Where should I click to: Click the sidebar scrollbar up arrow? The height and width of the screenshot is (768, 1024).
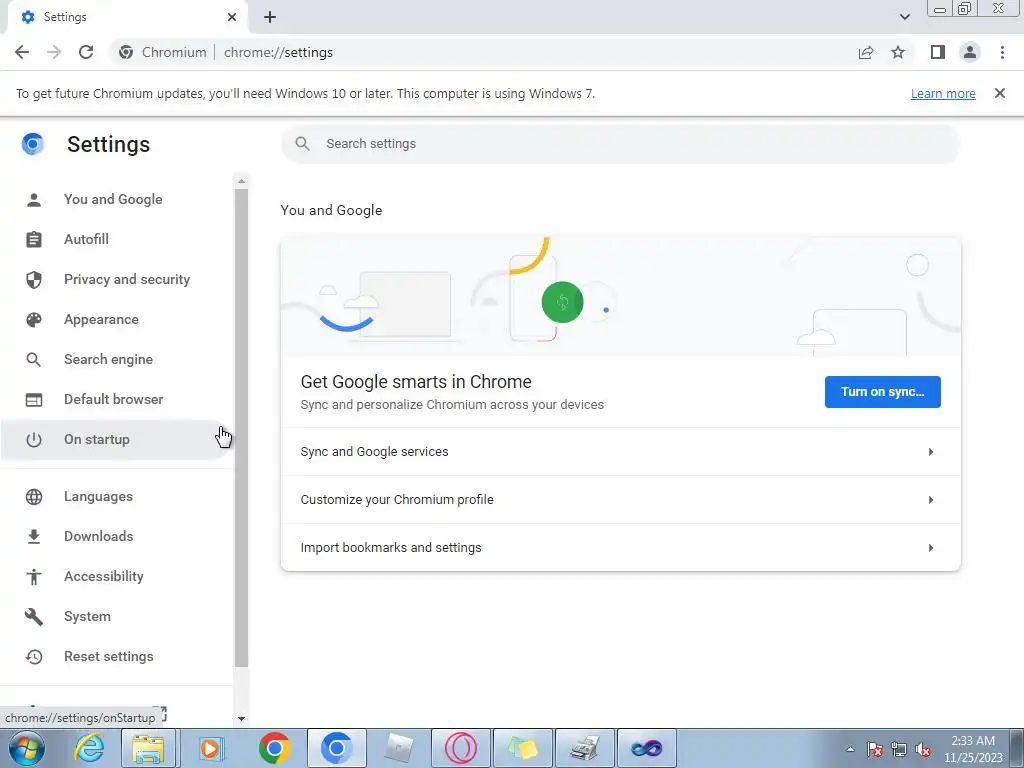pos(241,181)
